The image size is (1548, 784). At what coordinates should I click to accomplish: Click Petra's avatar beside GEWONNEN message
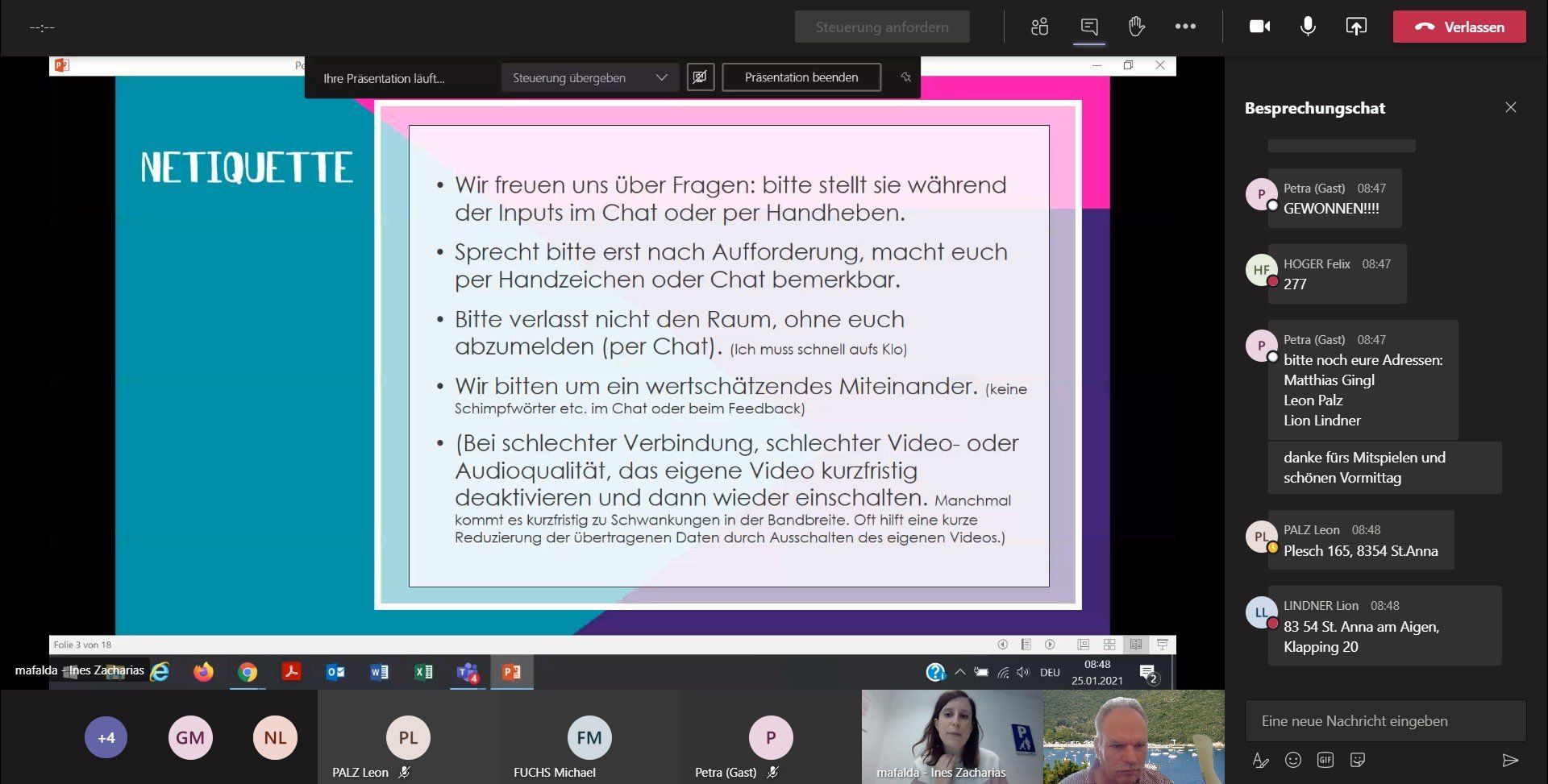tap(1261, 194)
